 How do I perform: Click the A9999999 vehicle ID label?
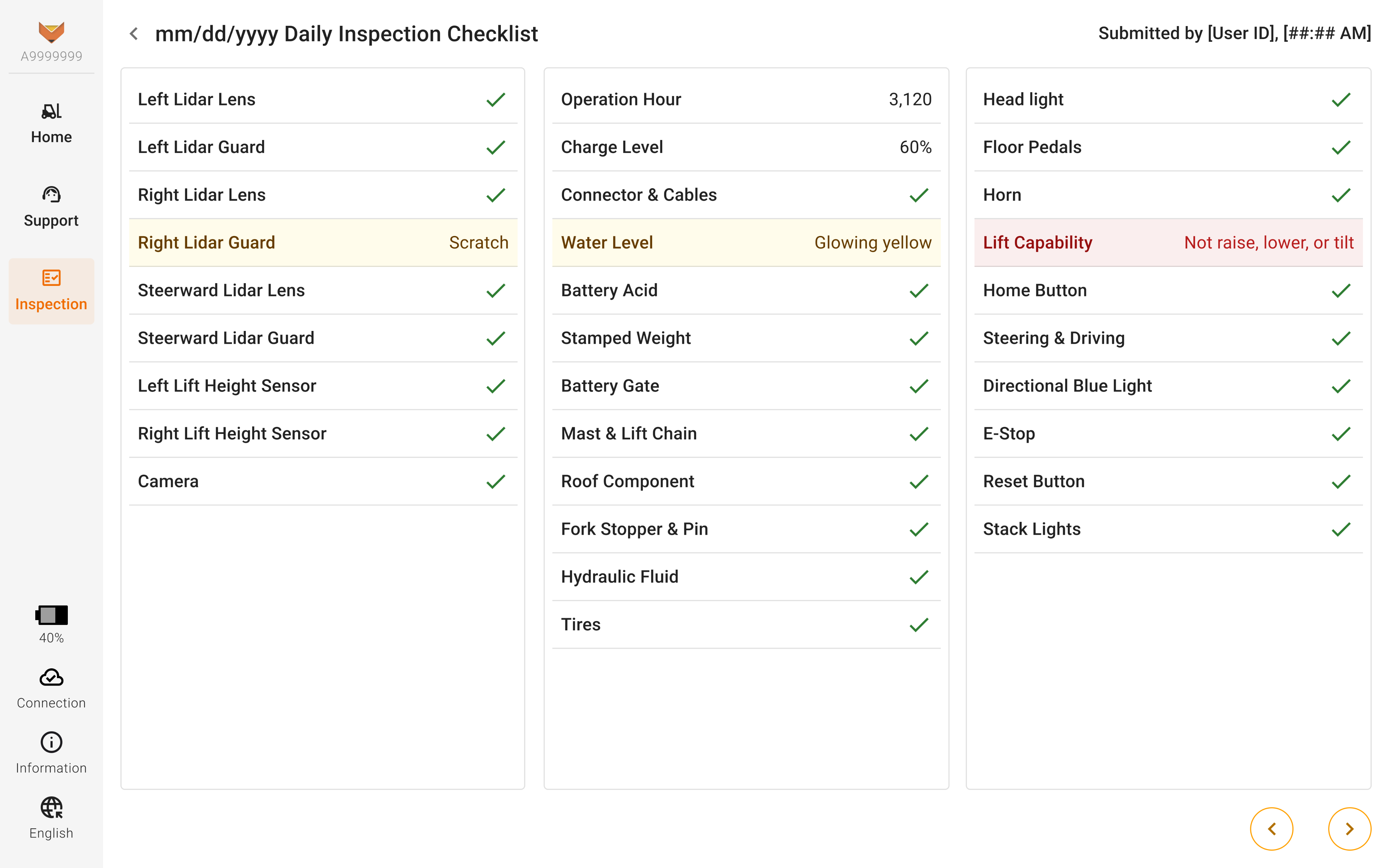coord(51,56)
